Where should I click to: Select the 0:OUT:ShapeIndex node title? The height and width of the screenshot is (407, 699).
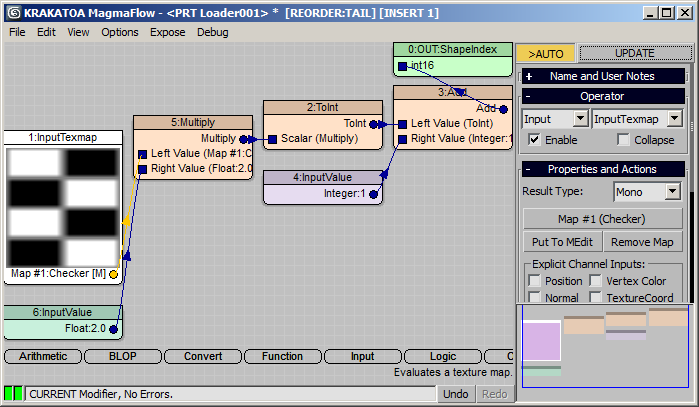pyautogui.click(x=452, y=49)
